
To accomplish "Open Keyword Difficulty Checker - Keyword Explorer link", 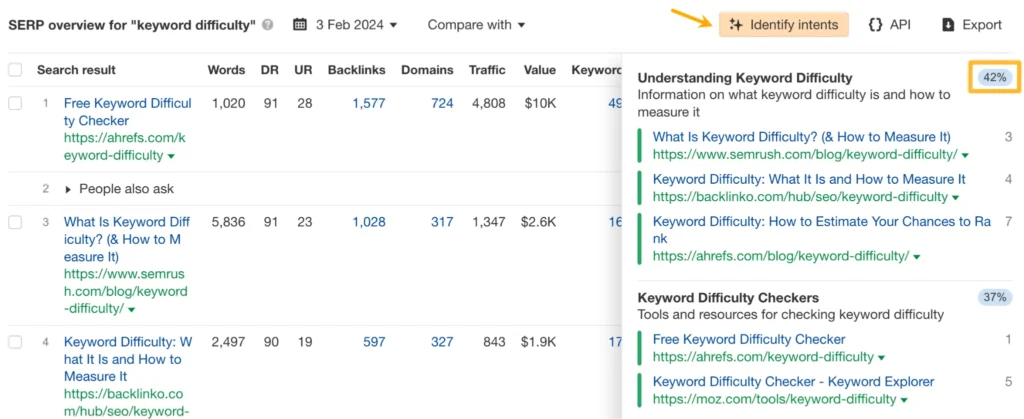I will (793, 381).
